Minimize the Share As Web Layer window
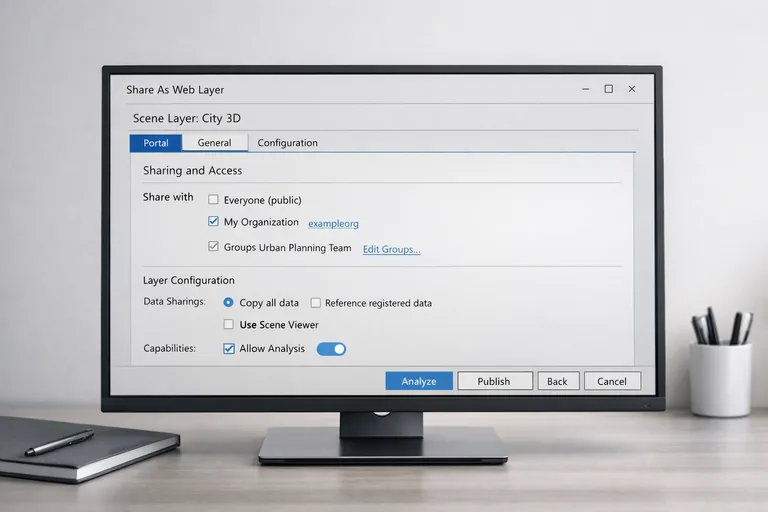 [585, 89]
